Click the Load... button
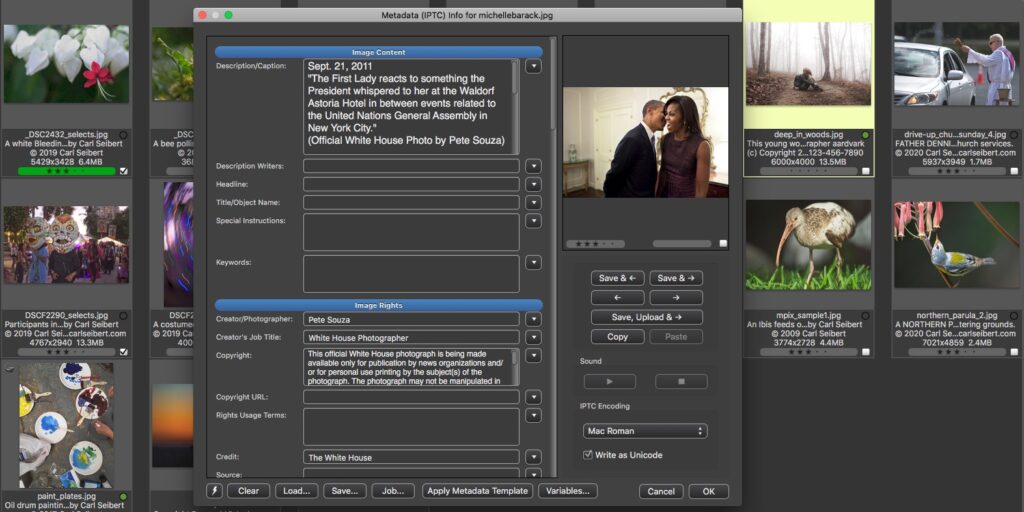 click(296, 491)
